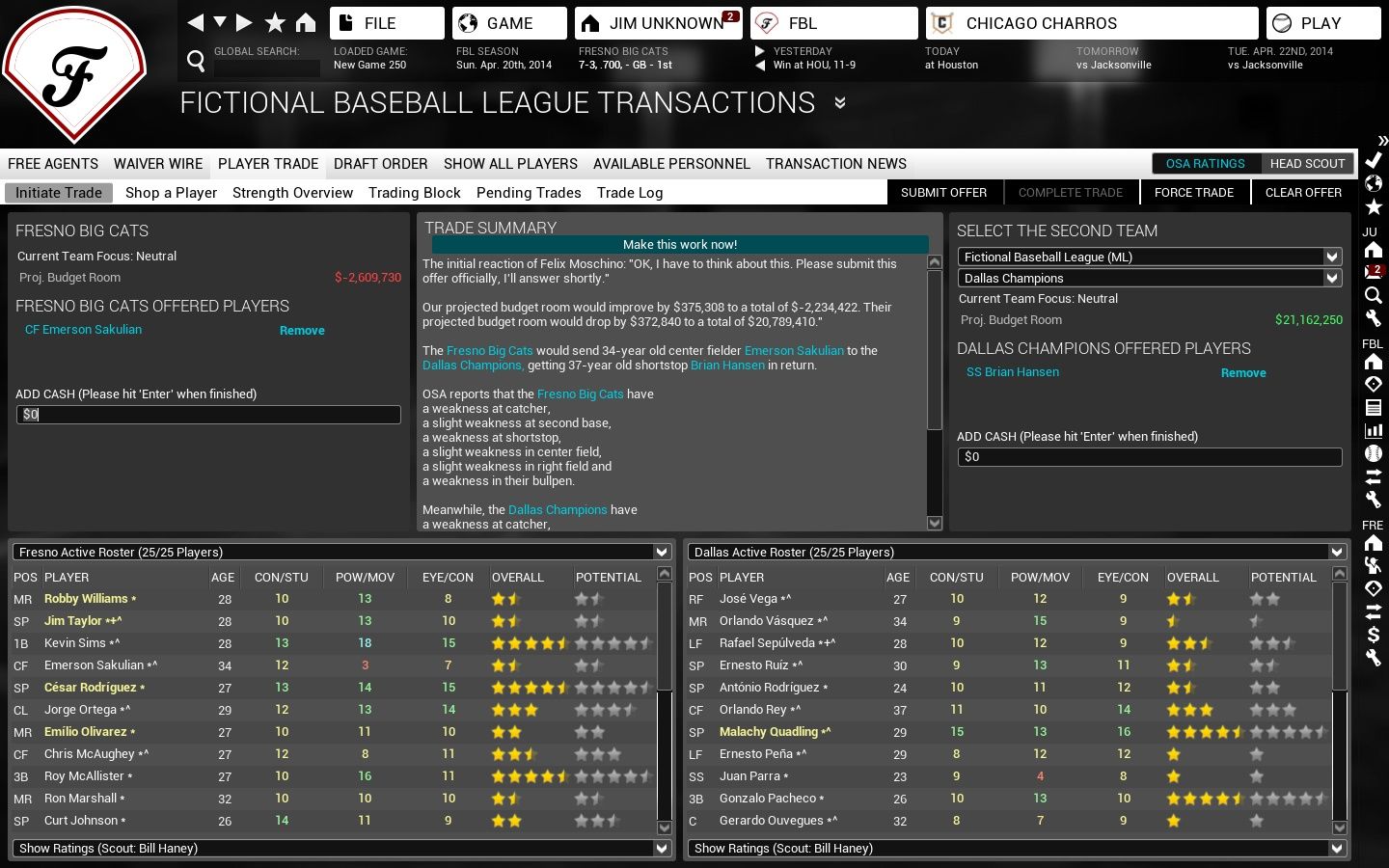Screen dimensions: 1389x868
Task: Click the baseball icon in the right sidebar
Action: [1374, 453]
